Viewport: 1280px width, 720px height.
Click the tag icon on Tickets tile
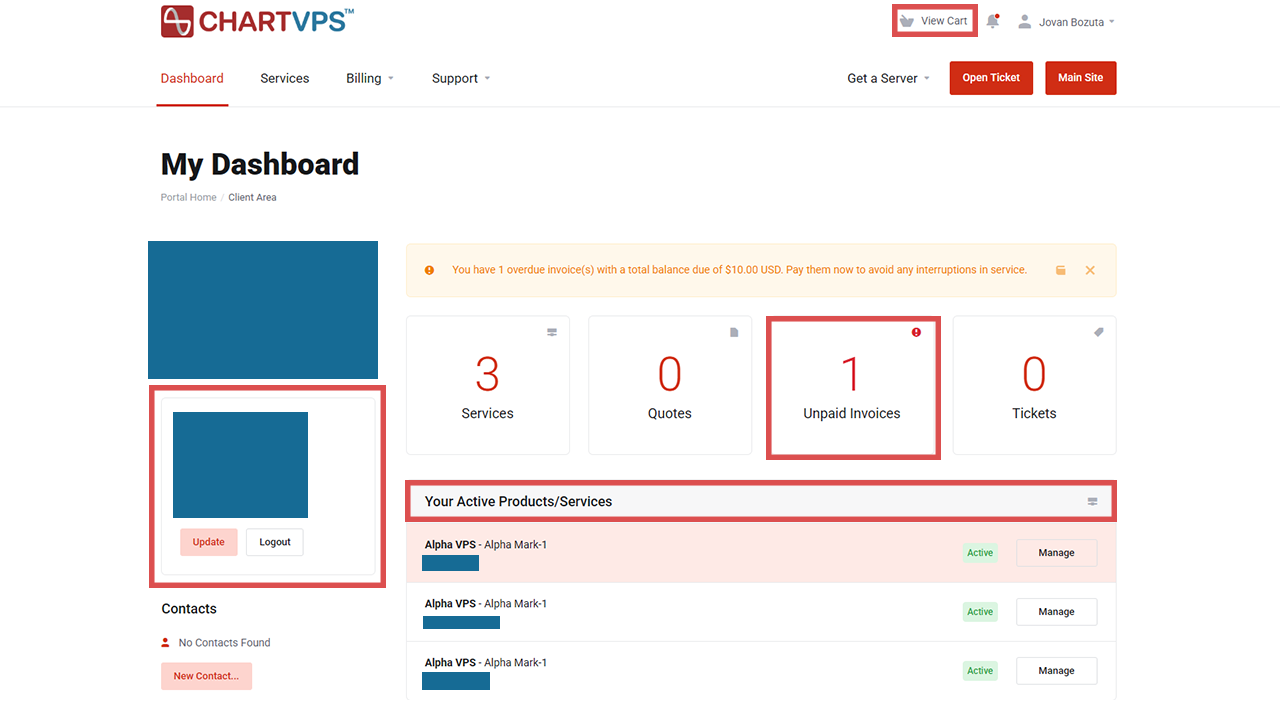tap(1098, 333)
